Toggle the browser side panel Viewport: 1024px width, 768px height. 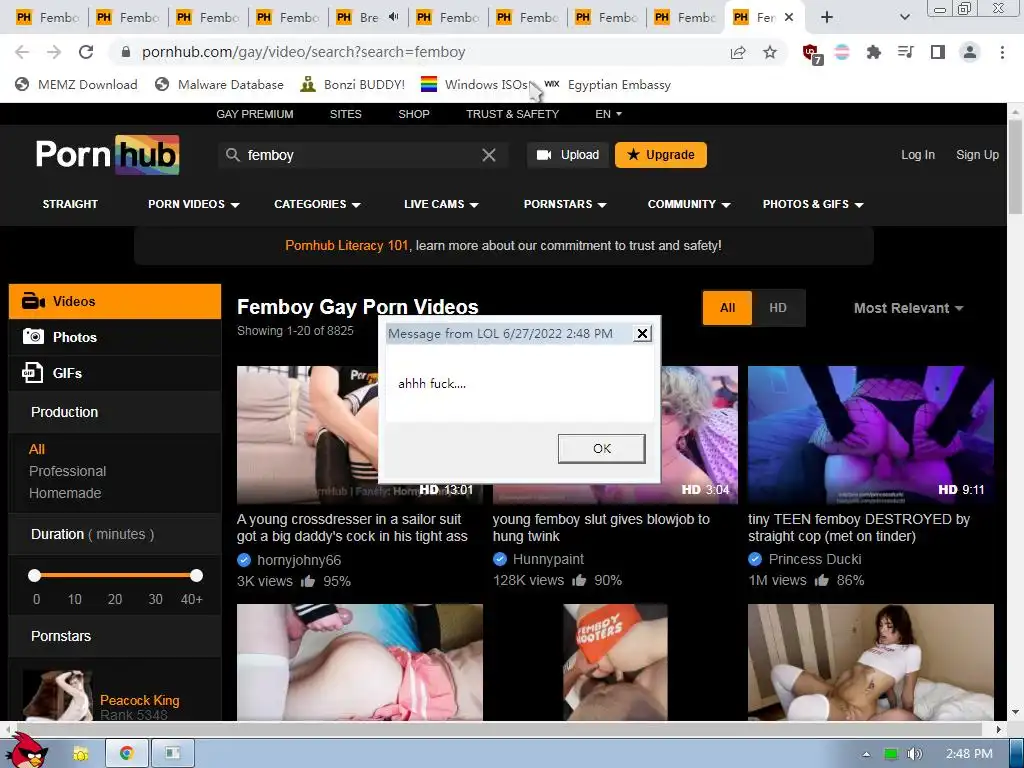coord(938,52)
